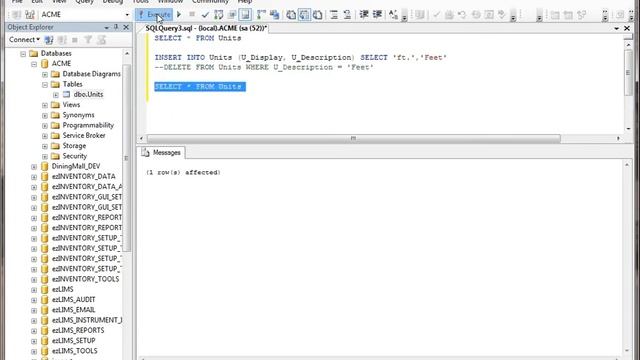
Task: Click the query editor horizontal scrollbar
Action: click(x=353, y=139)
